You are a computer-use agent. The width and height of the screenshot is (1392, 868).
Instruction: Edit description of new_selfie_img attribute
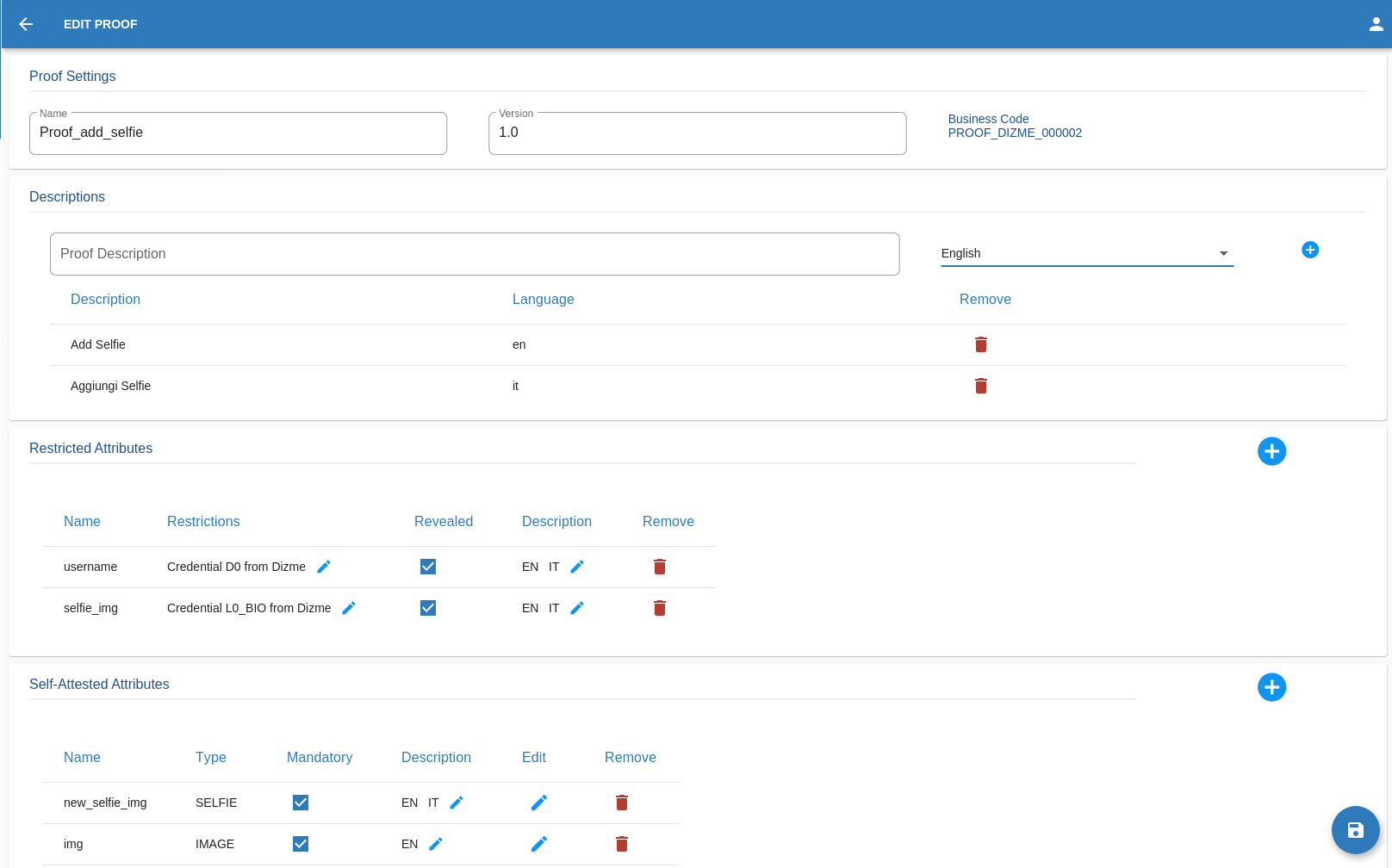tap(457, 803)
